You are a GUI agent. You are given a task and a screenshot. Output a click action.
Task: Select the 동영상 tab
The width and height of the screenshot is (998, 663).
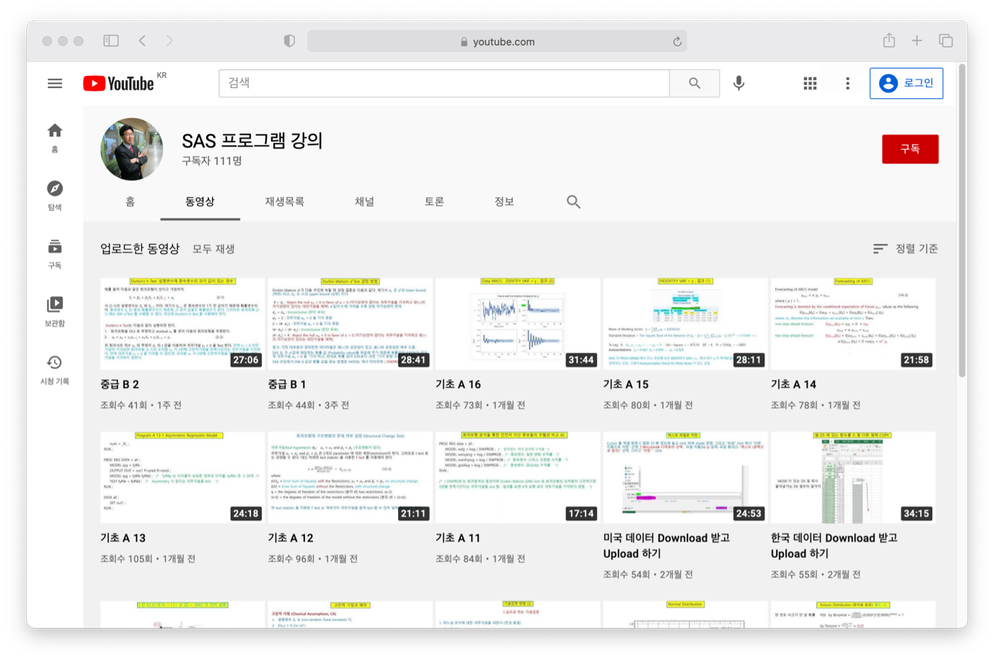[200, 202]
